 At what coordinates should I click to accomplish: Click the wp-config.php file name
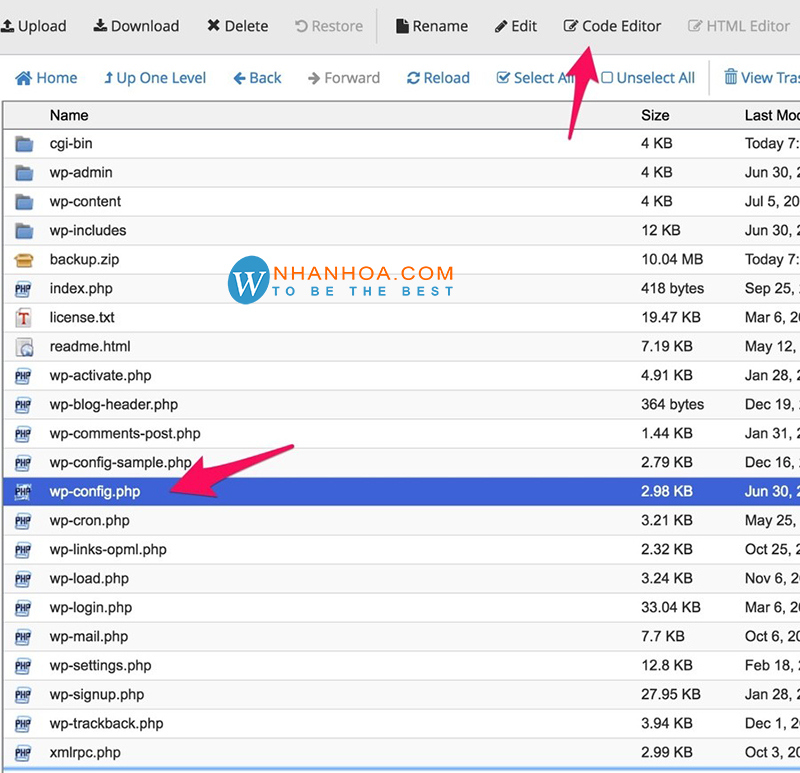point(95,492)
